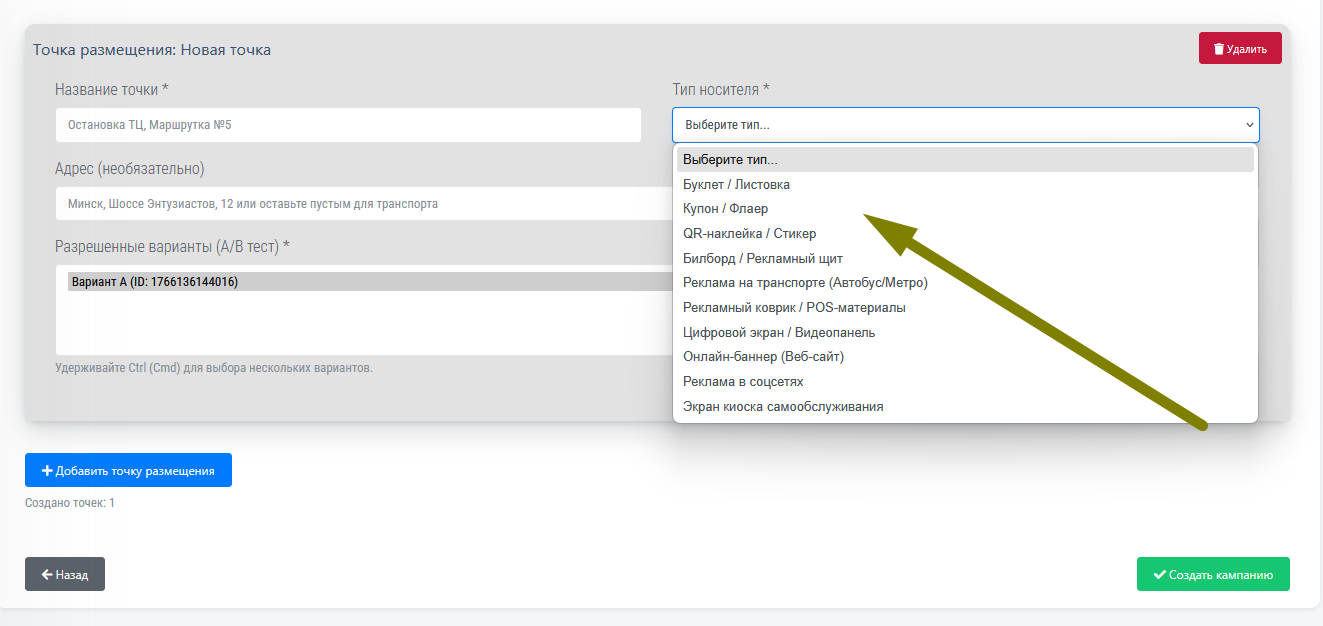Select Реклама на транспорте (Автобус/Метро)
1323x626 pixels.
pyautogui.click(x=805, y=283)
